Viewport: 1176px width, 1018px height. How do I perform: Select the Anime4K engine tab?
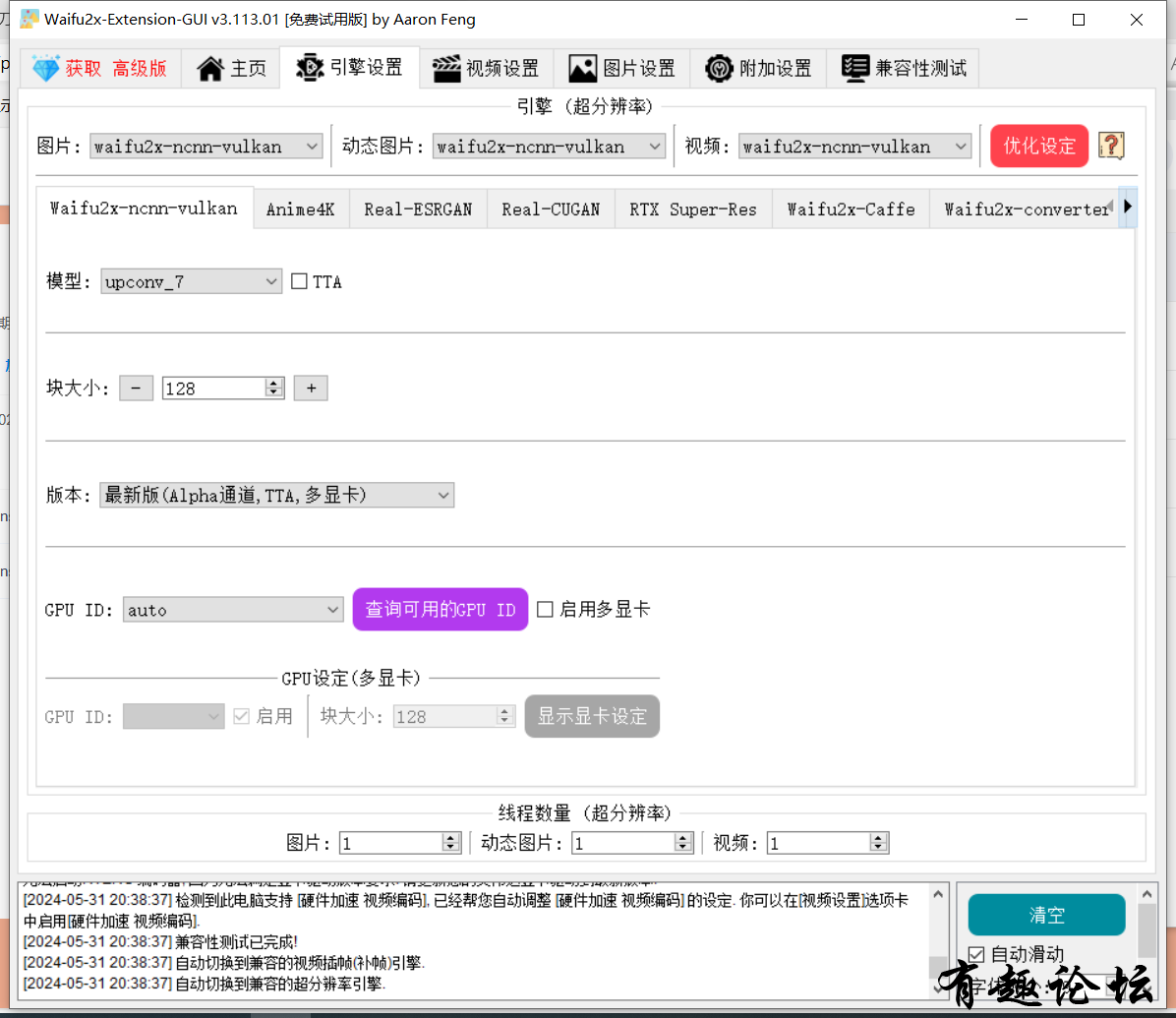point(301,210)
